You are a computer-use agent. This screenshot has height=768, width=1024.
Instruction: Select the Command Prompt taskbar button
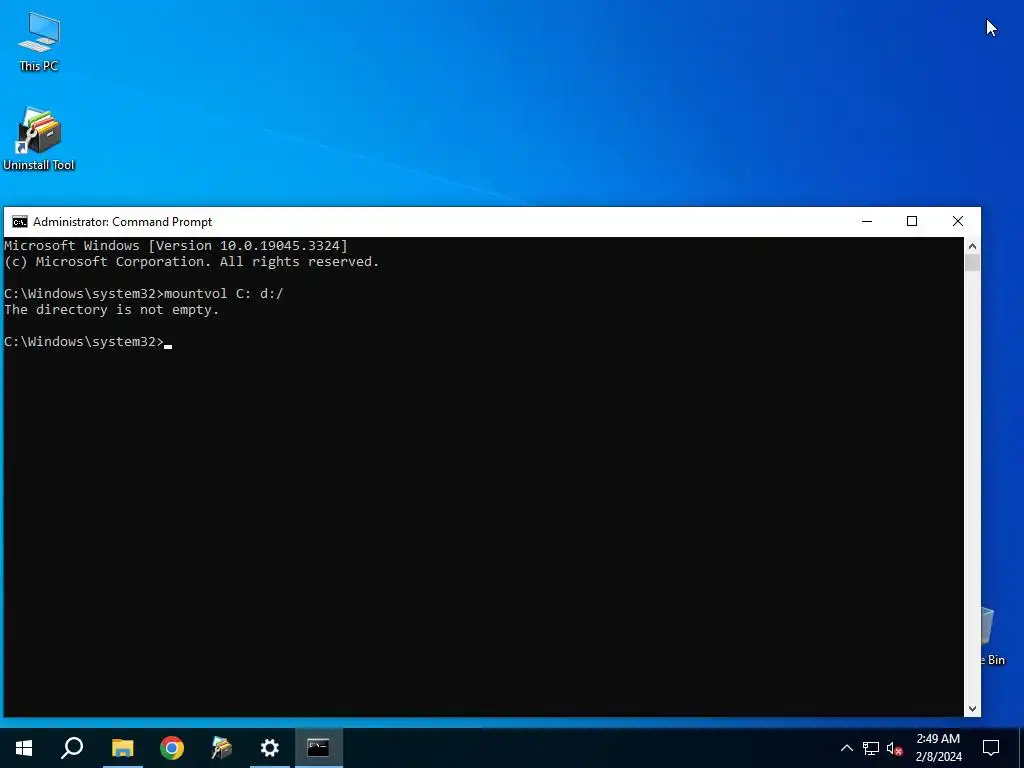click(x=319, y=748)
